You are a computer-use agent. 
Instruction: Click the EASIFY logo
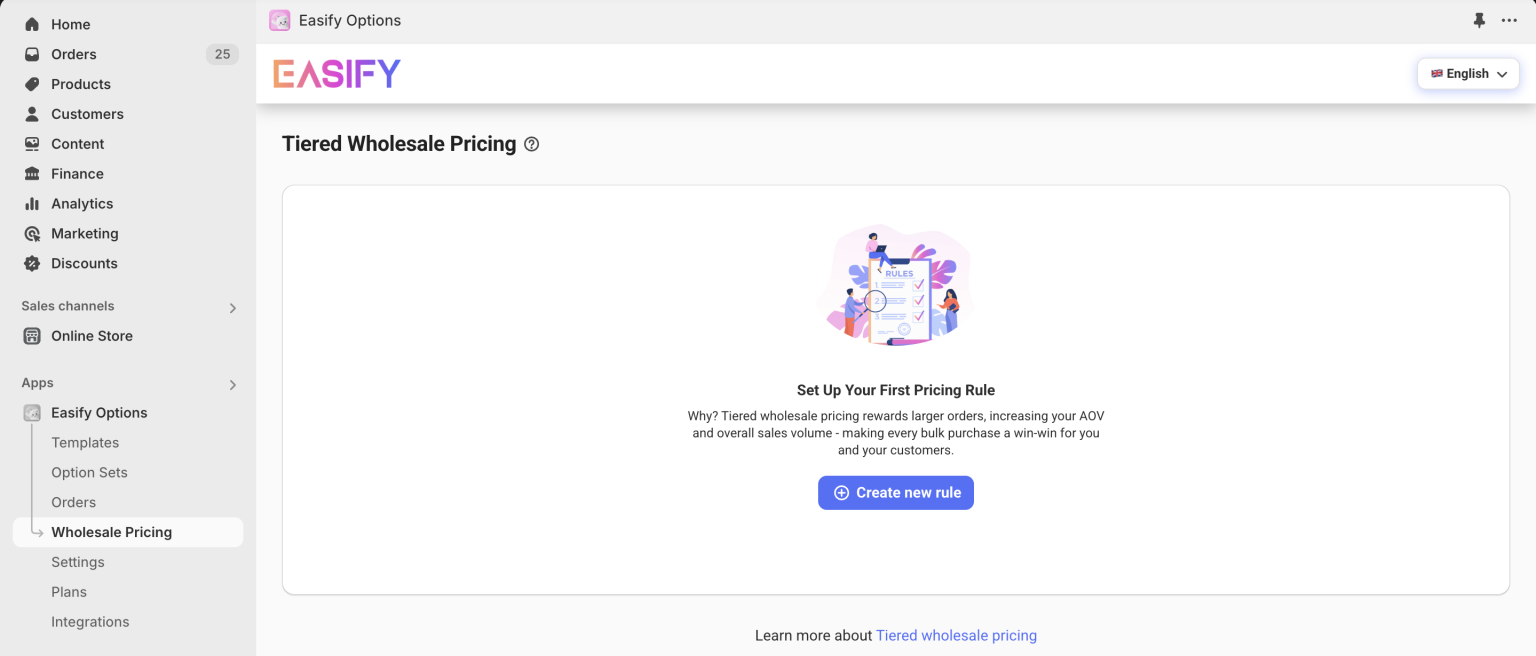click(336, 73)
